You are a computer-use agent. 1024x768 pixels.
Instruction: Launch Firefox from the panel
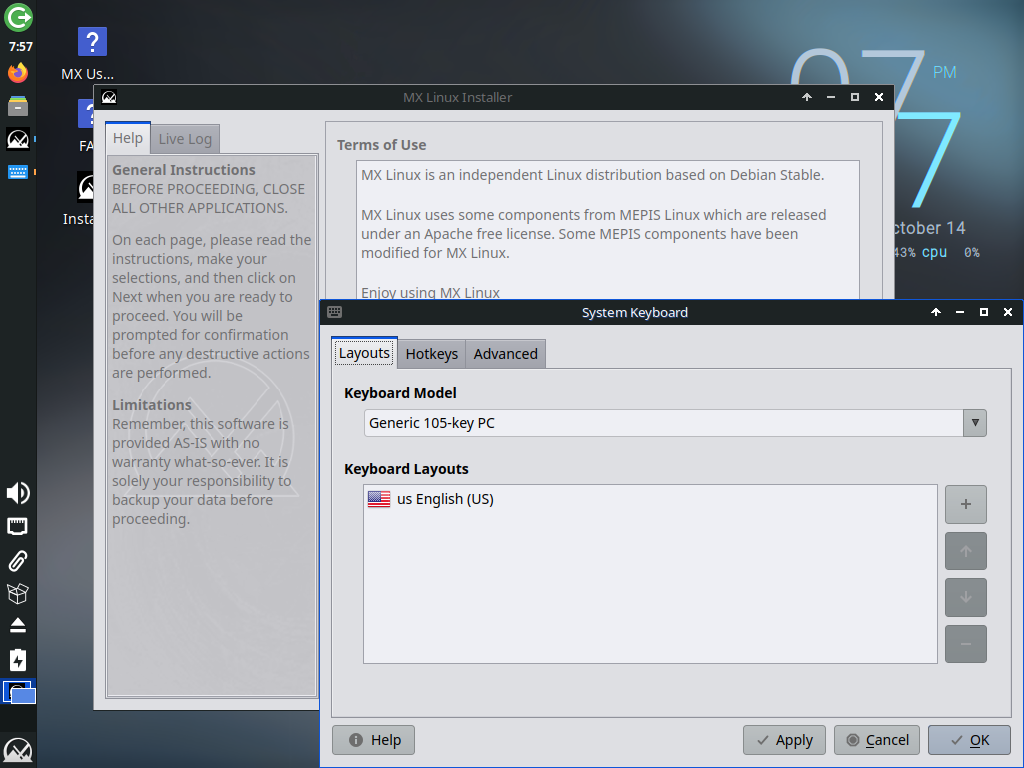pos(18,72)
